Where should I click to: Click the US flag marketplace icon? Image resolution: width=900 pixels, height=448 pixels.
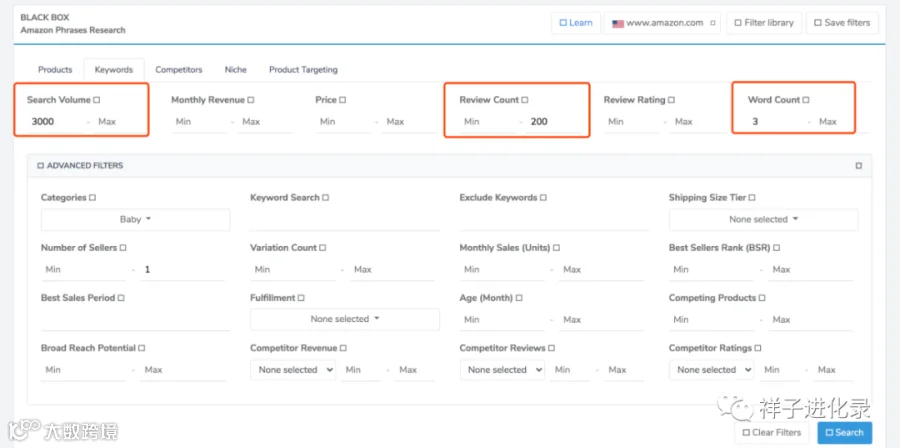coord(618,24)
